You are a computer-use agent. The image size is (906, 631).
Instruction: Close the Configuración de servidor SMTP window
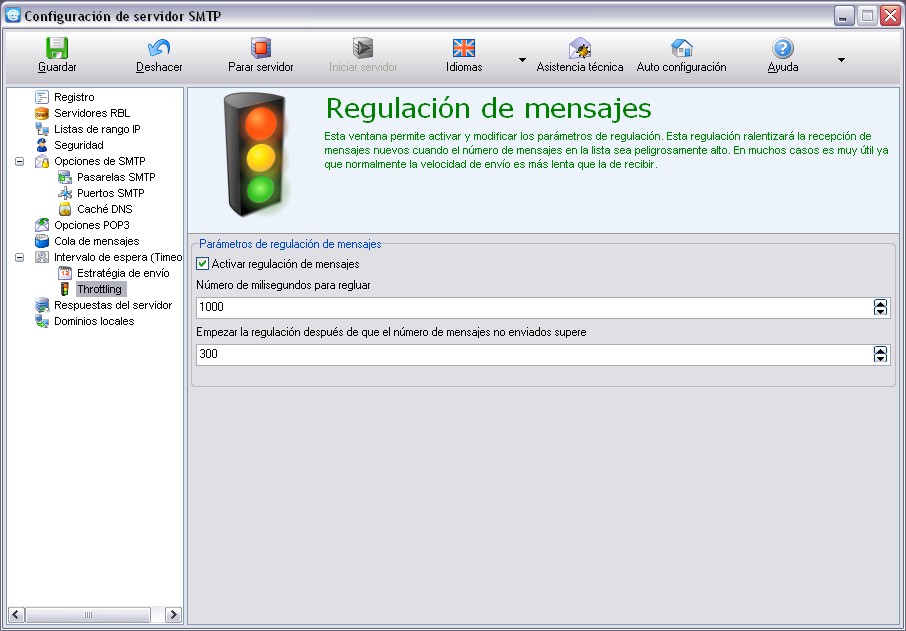point(890,16)
